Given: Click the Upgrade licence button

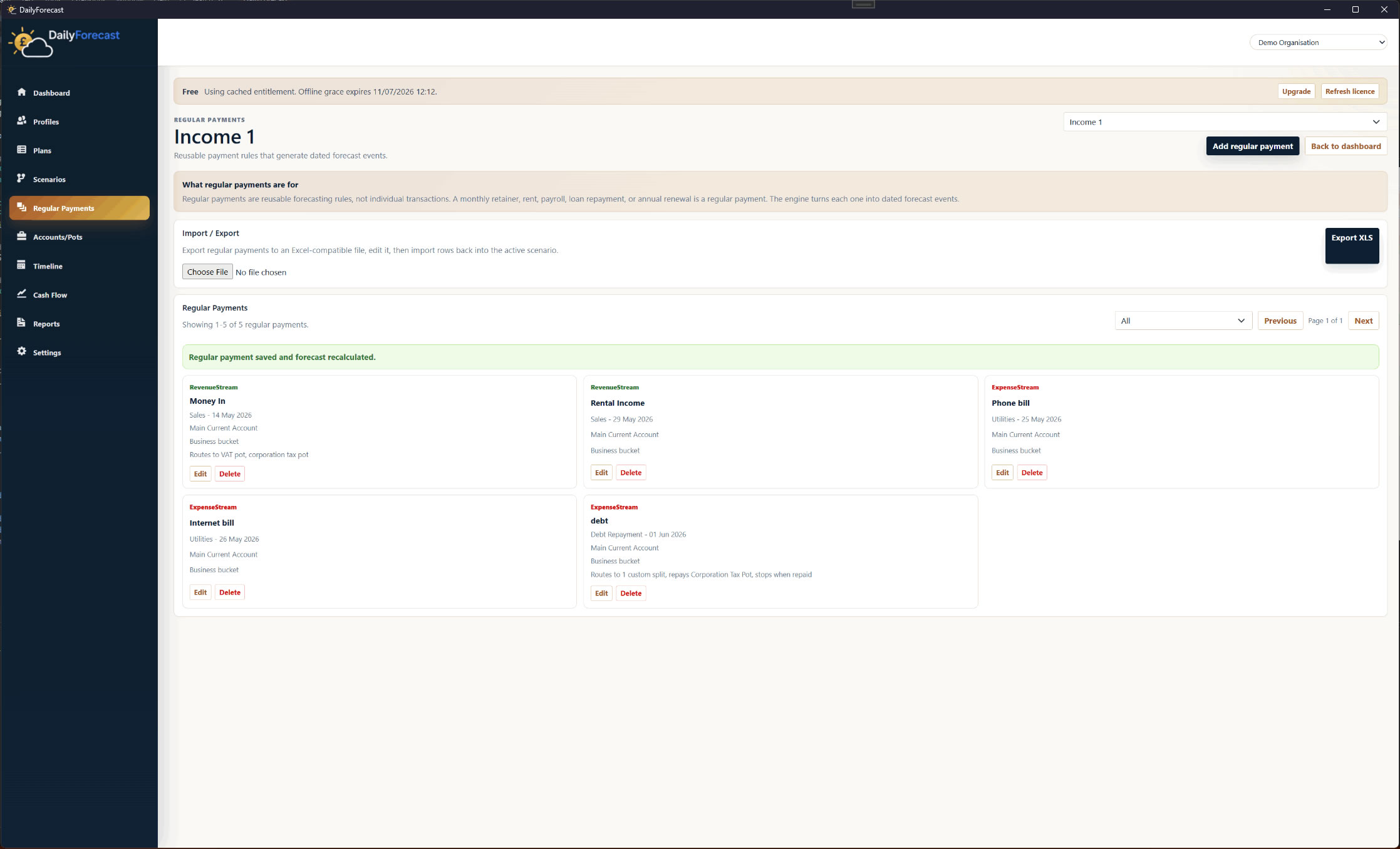Looking at the screenshot, I should (x=1296, y=91).
